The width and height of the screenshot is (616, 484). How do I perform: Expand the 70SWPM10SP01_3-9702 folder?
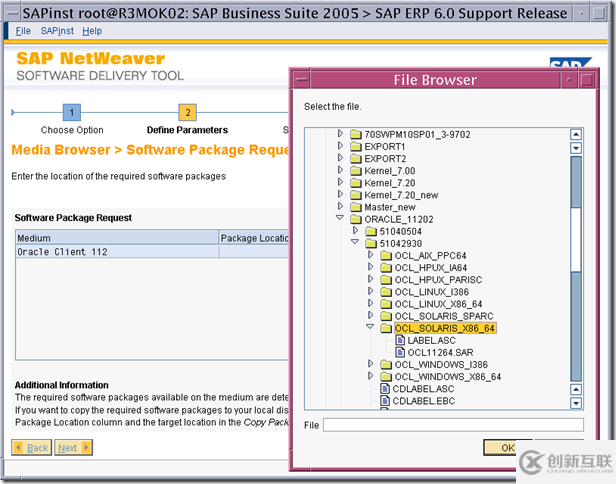pyautogui.click(x=340, y=134)
